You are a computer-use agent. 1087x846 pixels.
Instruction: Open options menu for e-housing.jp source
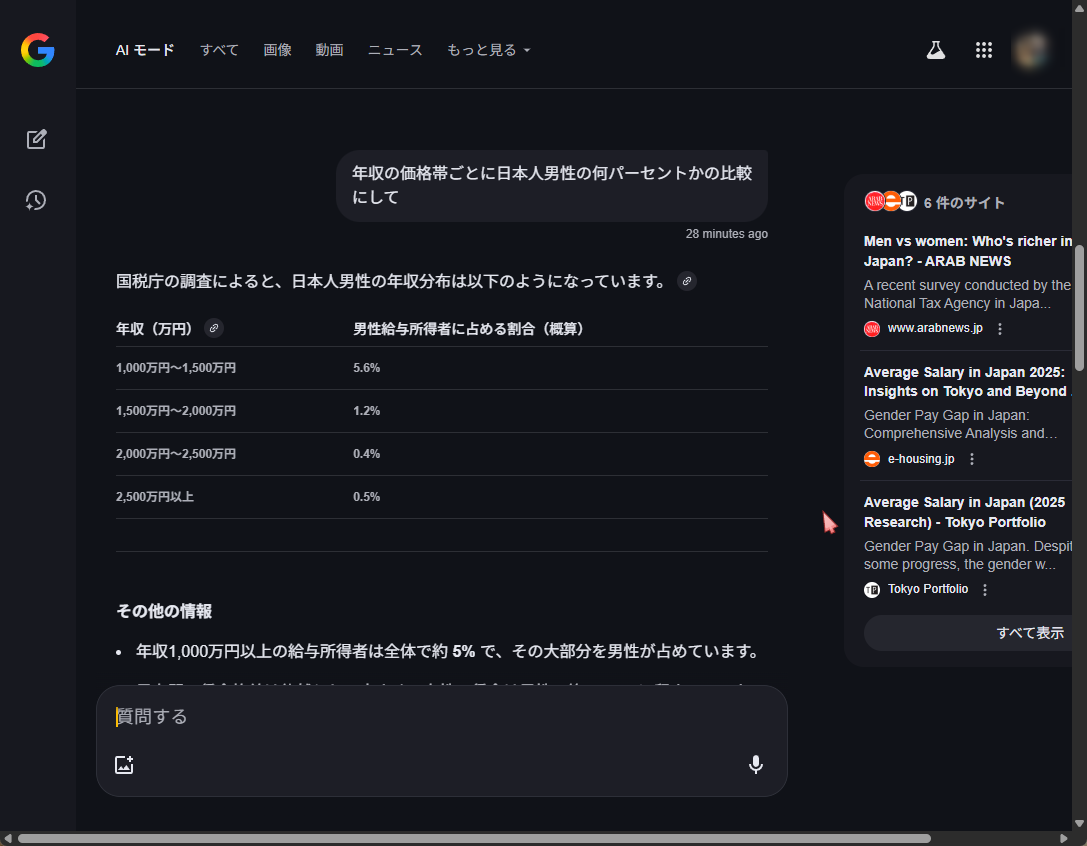tap(971, 459)
